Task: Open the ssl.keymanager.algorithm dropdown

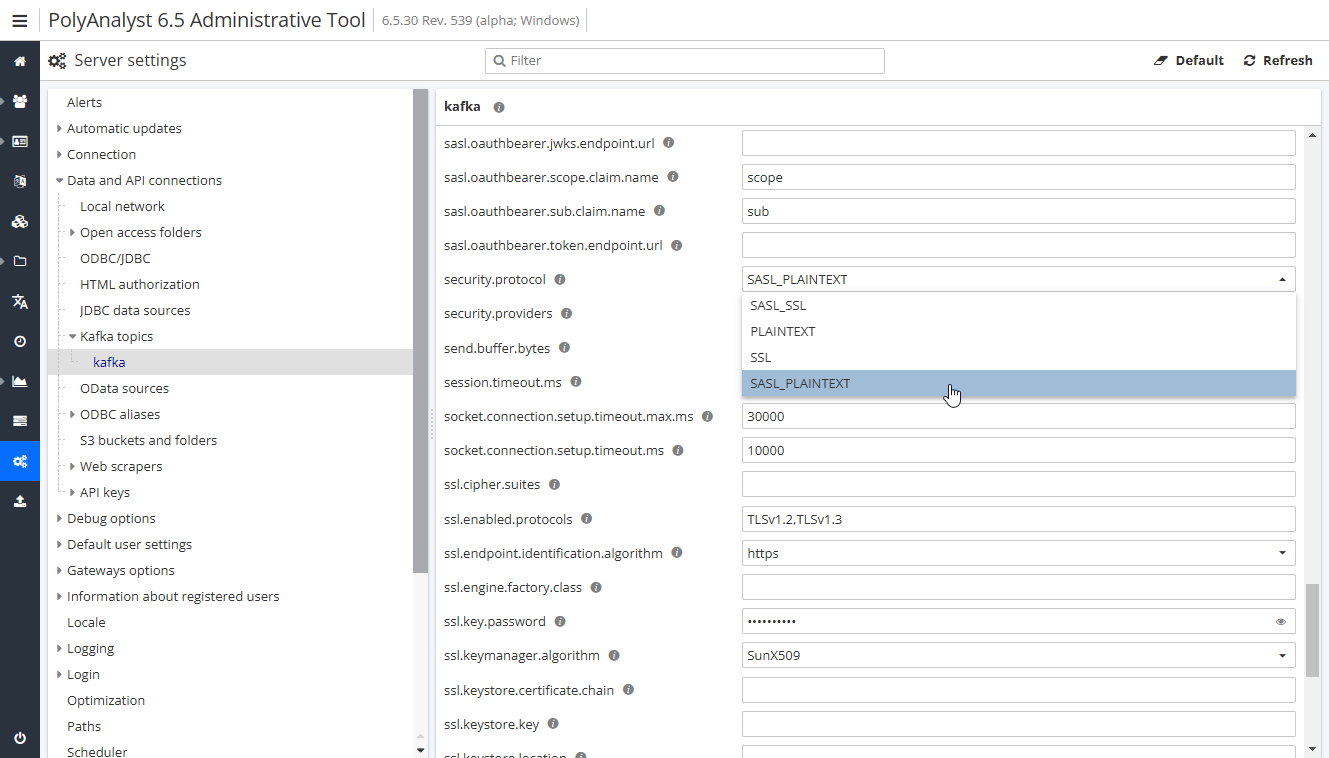Action: pyautogui.click(x=1018, y=656)
